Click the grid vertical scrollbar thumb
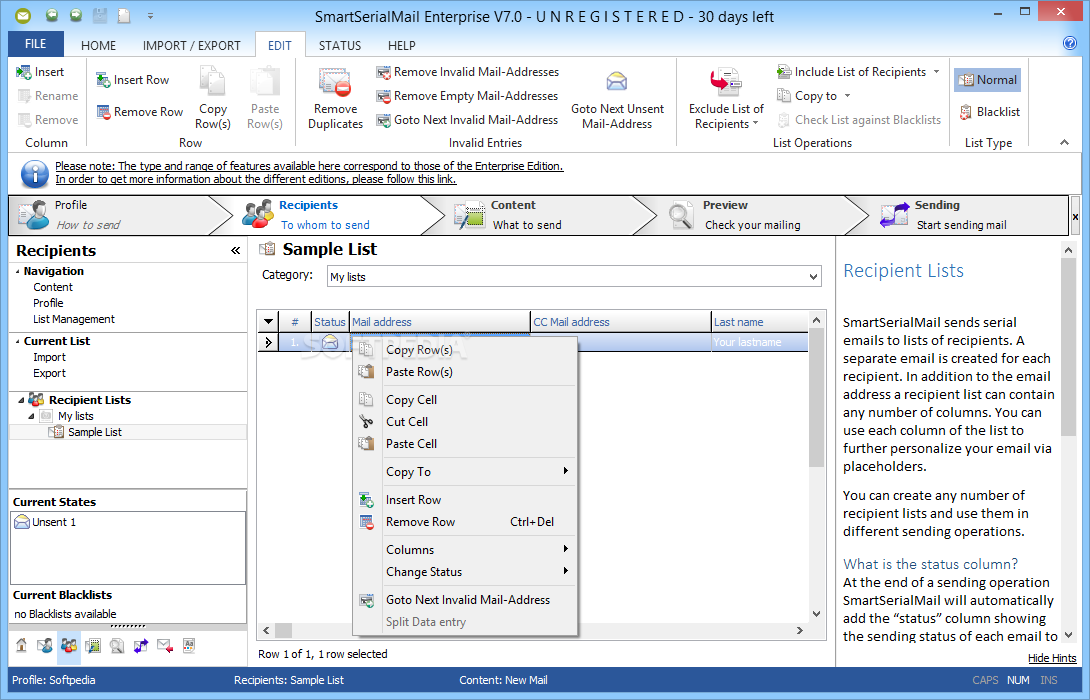 [817, 398]
